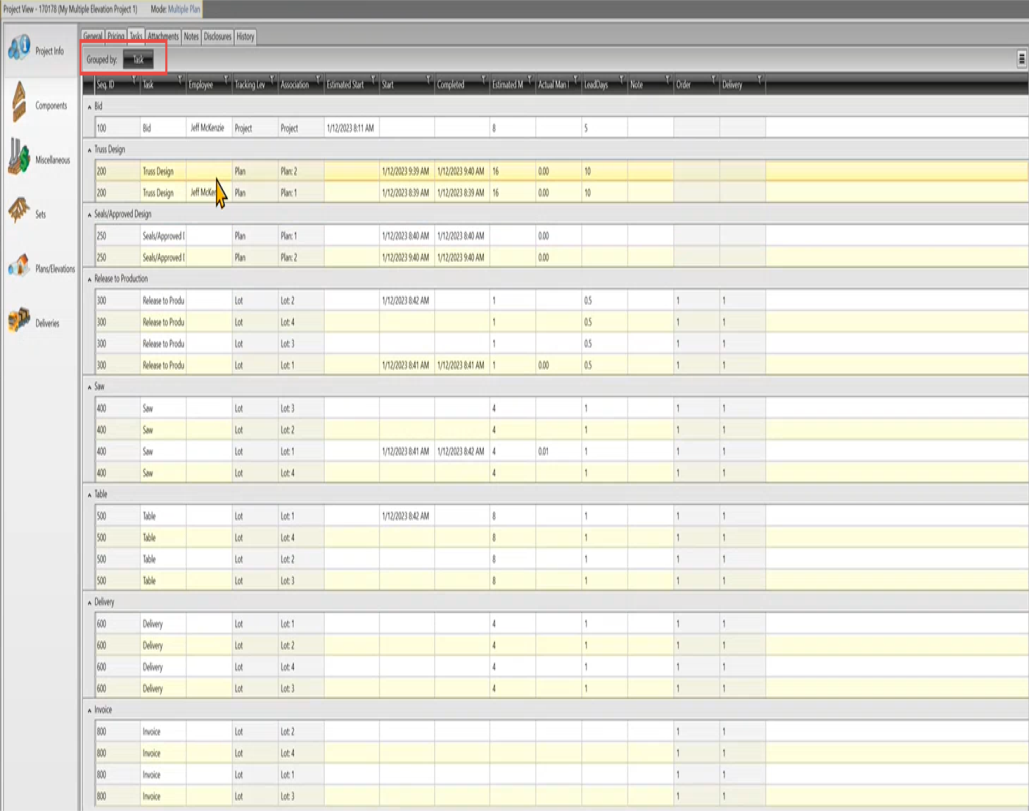Switch to the General tab
Screen dimensions: 1029x811
click(x=93, y=37)
